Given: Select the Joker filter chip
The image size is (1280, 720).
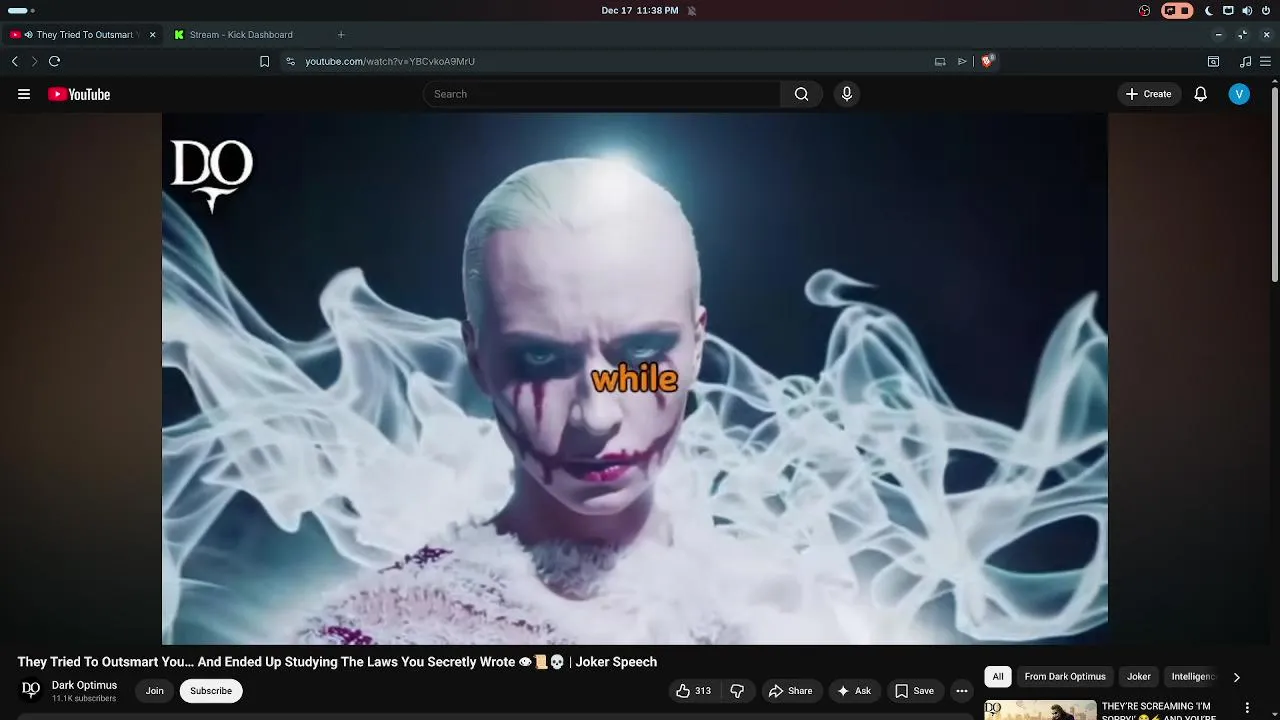Looking at the screenshot, I should tap(1139, 677).
